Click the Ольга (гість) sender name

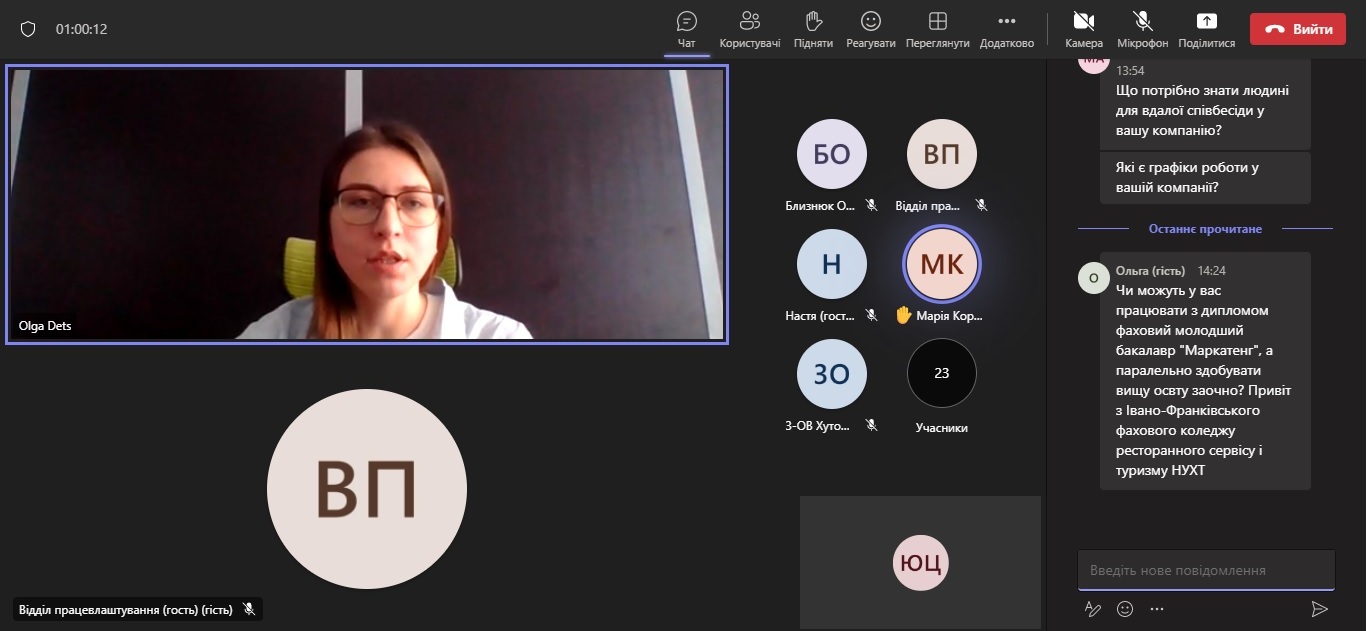point(1150,271)
